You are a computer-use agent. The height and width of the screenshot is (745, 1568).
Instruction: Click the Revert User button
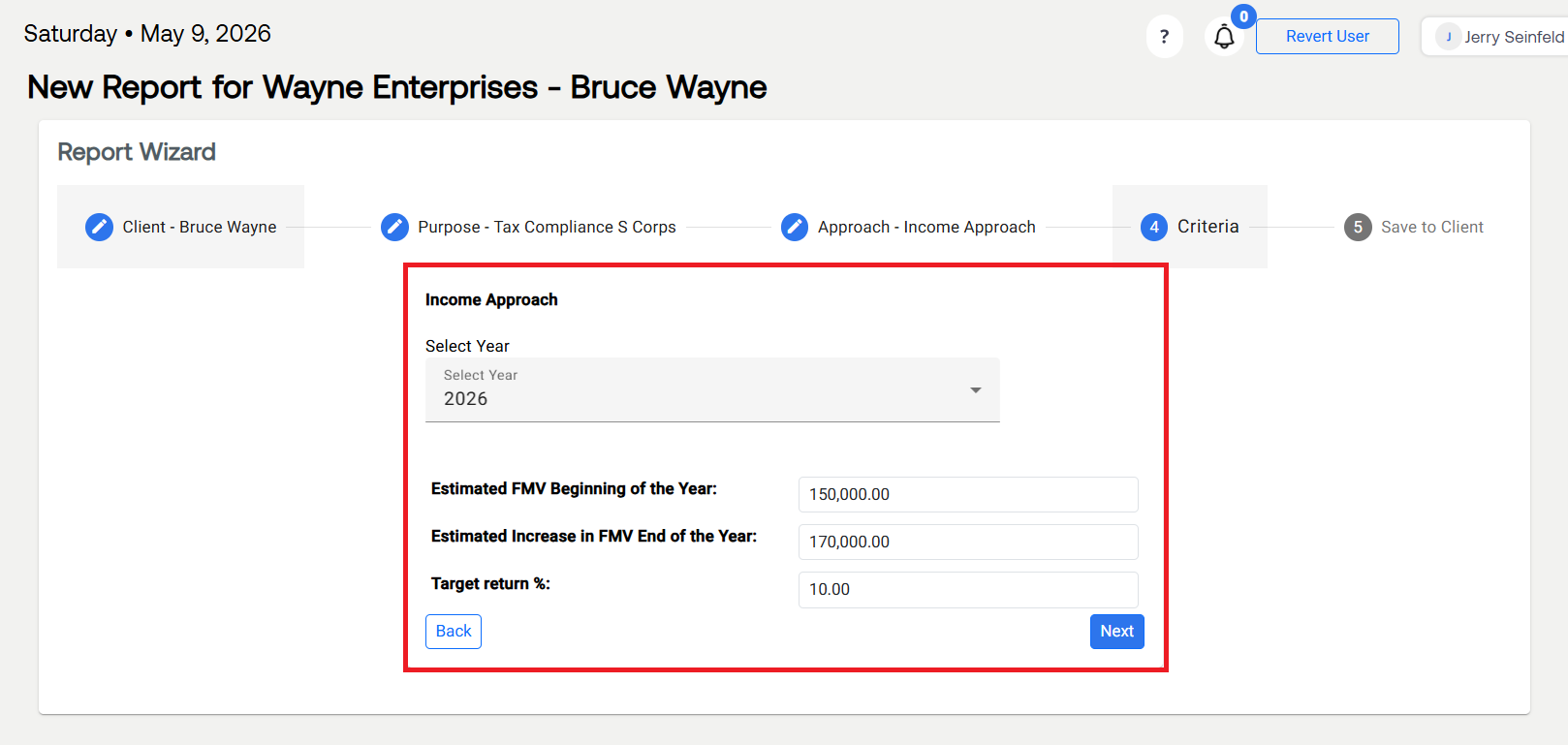tap(1327, 37)
